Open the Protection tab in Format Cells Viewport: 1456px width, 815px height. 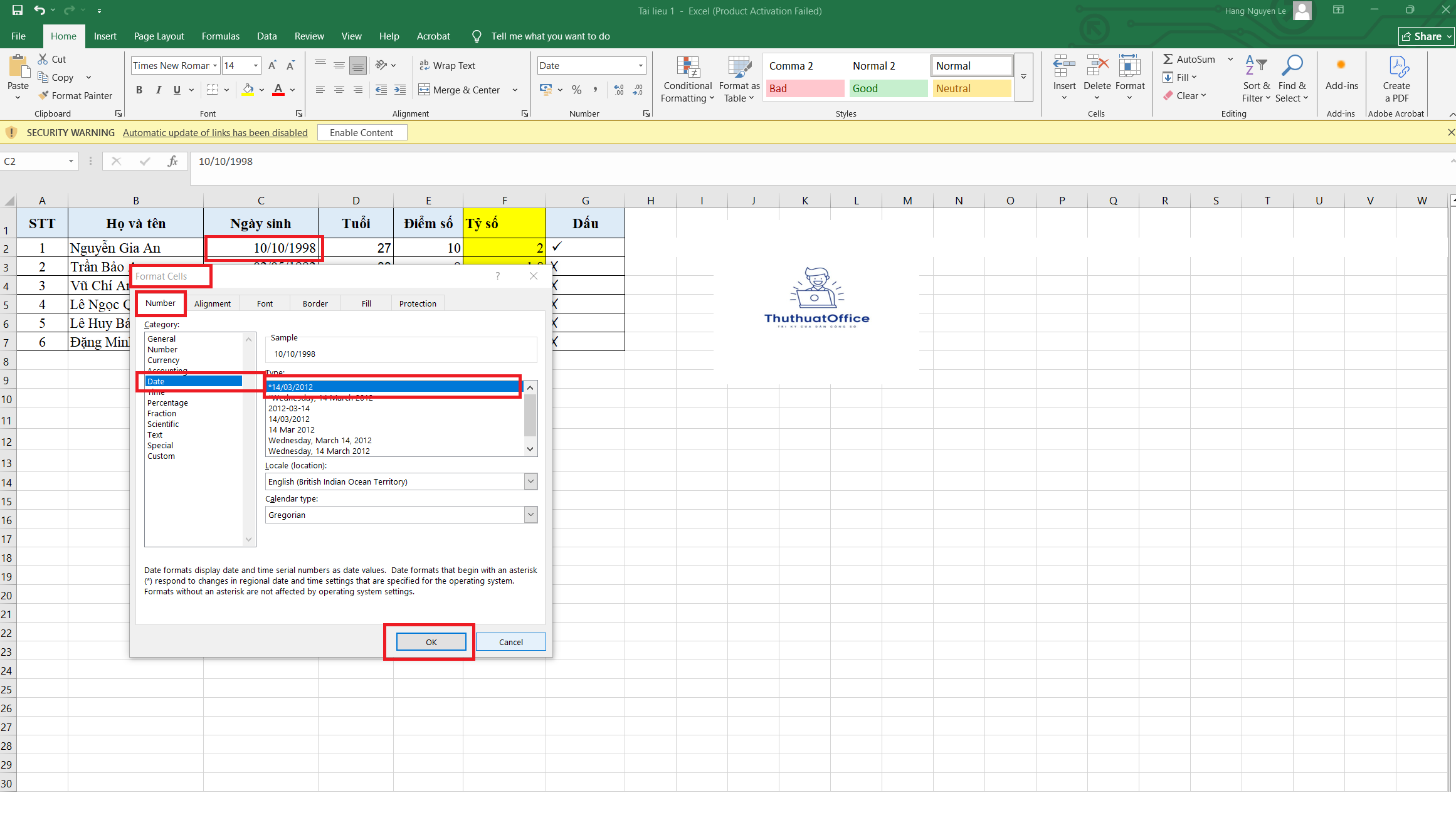pyautogui.click(x=417, y=303)
